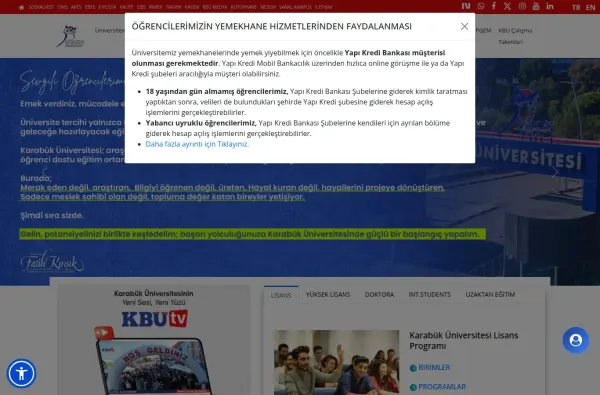Click the red YouTube play icon near KBU tv
This screenshot has height=395, width=600.
pyautogui.click(x=104, y=332)
